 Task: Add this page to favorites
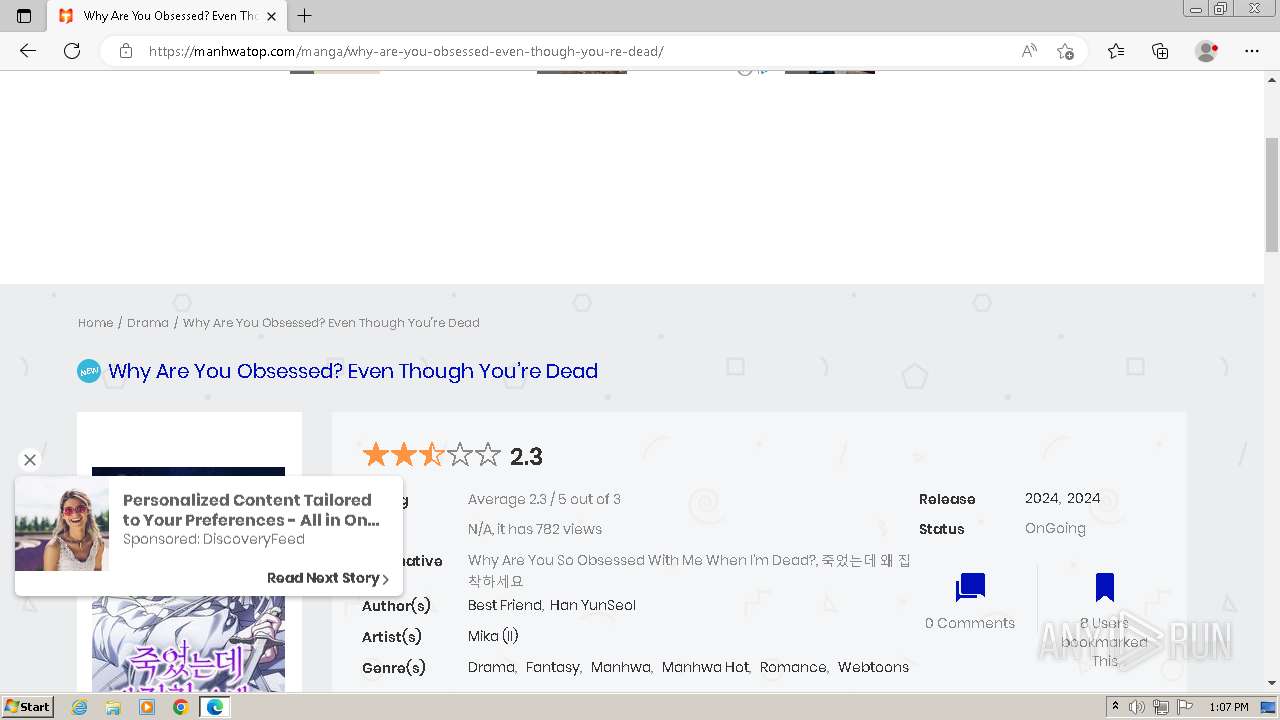click(1065, 51)
